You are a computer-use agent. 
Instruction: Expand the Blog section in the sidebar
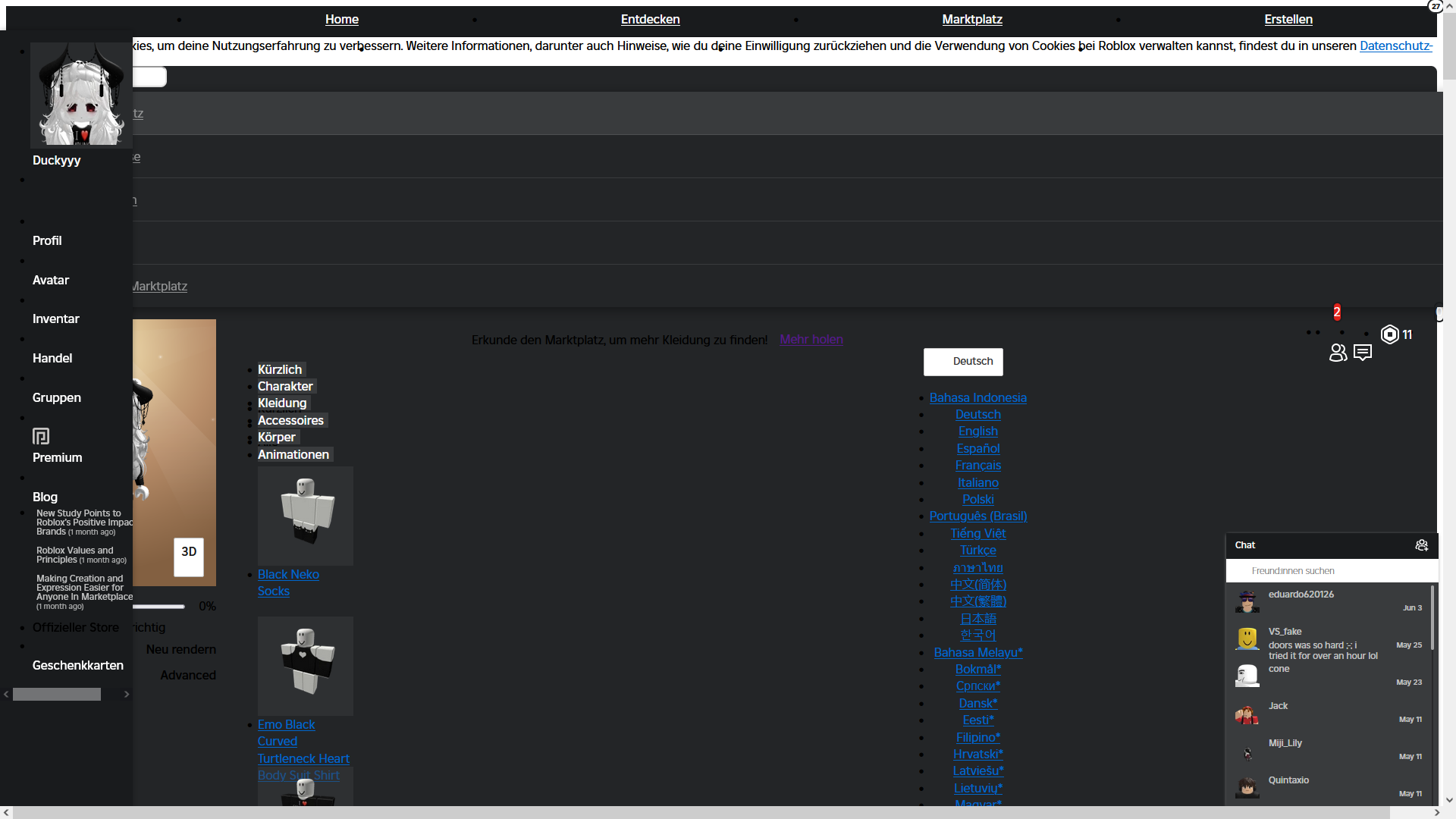45,497
